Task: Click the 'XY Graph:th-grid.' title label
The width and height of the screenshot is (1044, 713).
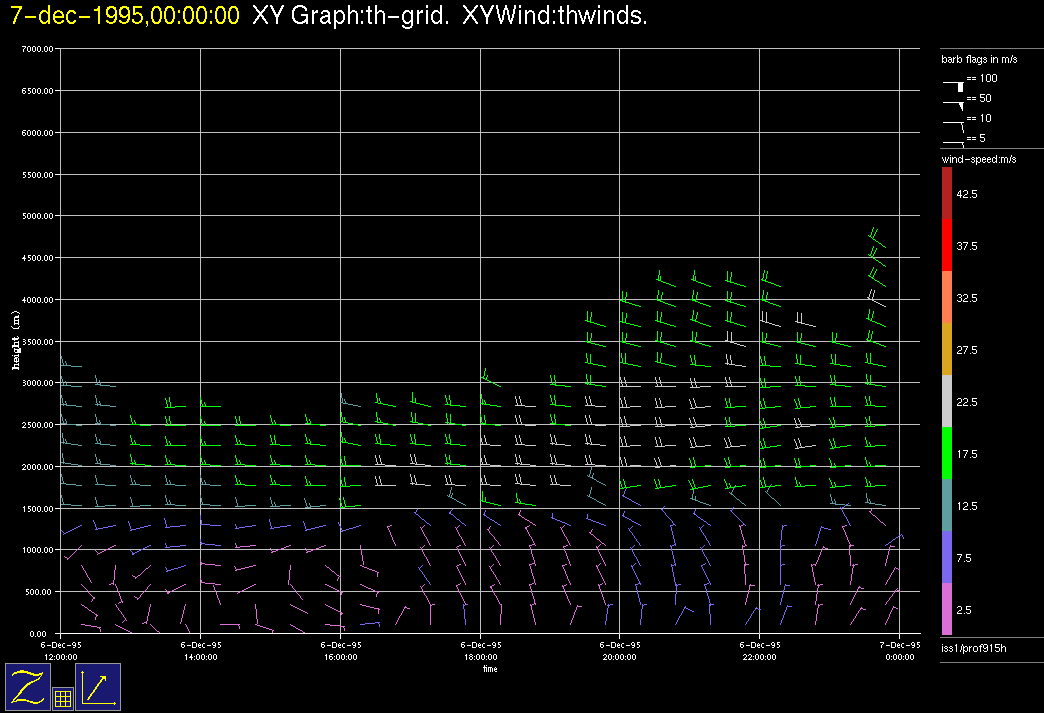Action: 350,17
